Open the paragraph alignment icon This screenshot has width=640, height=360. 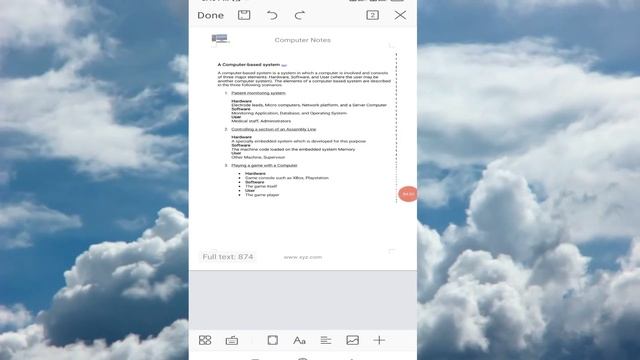click(326, 340)
